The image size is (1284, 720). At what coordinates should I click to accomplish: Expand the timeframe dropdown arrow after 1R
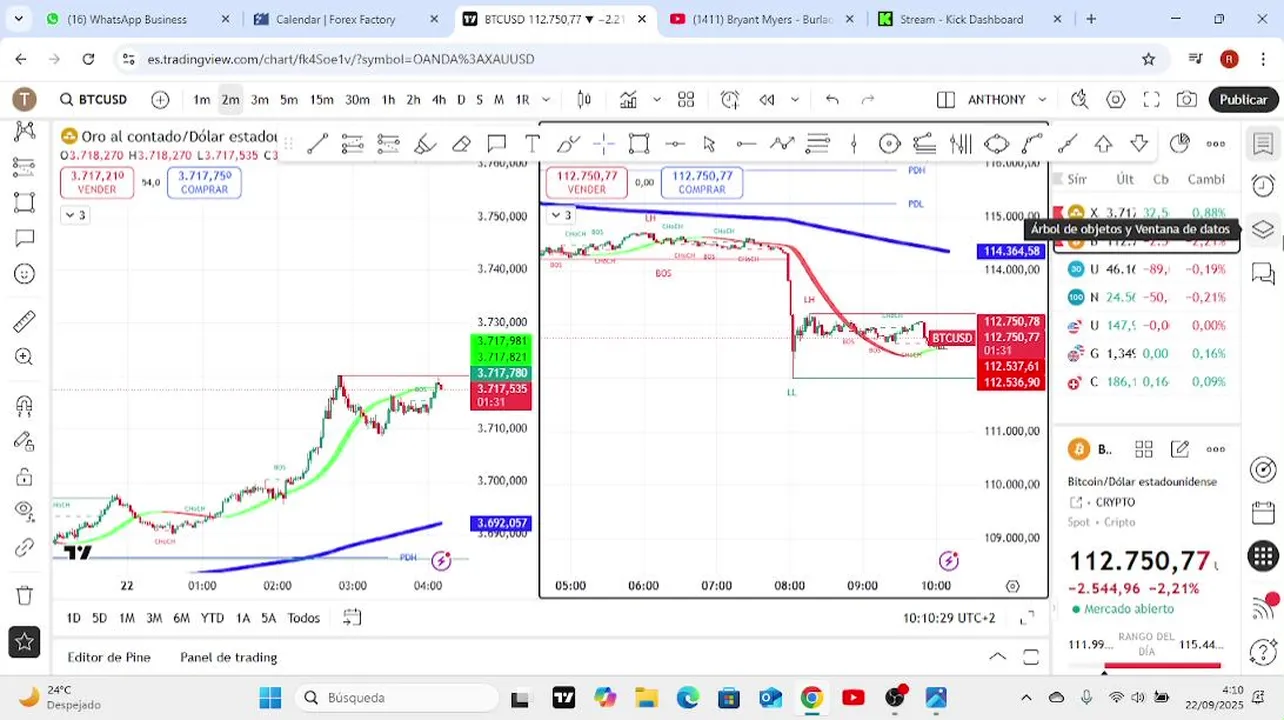[x=546, y=99]
